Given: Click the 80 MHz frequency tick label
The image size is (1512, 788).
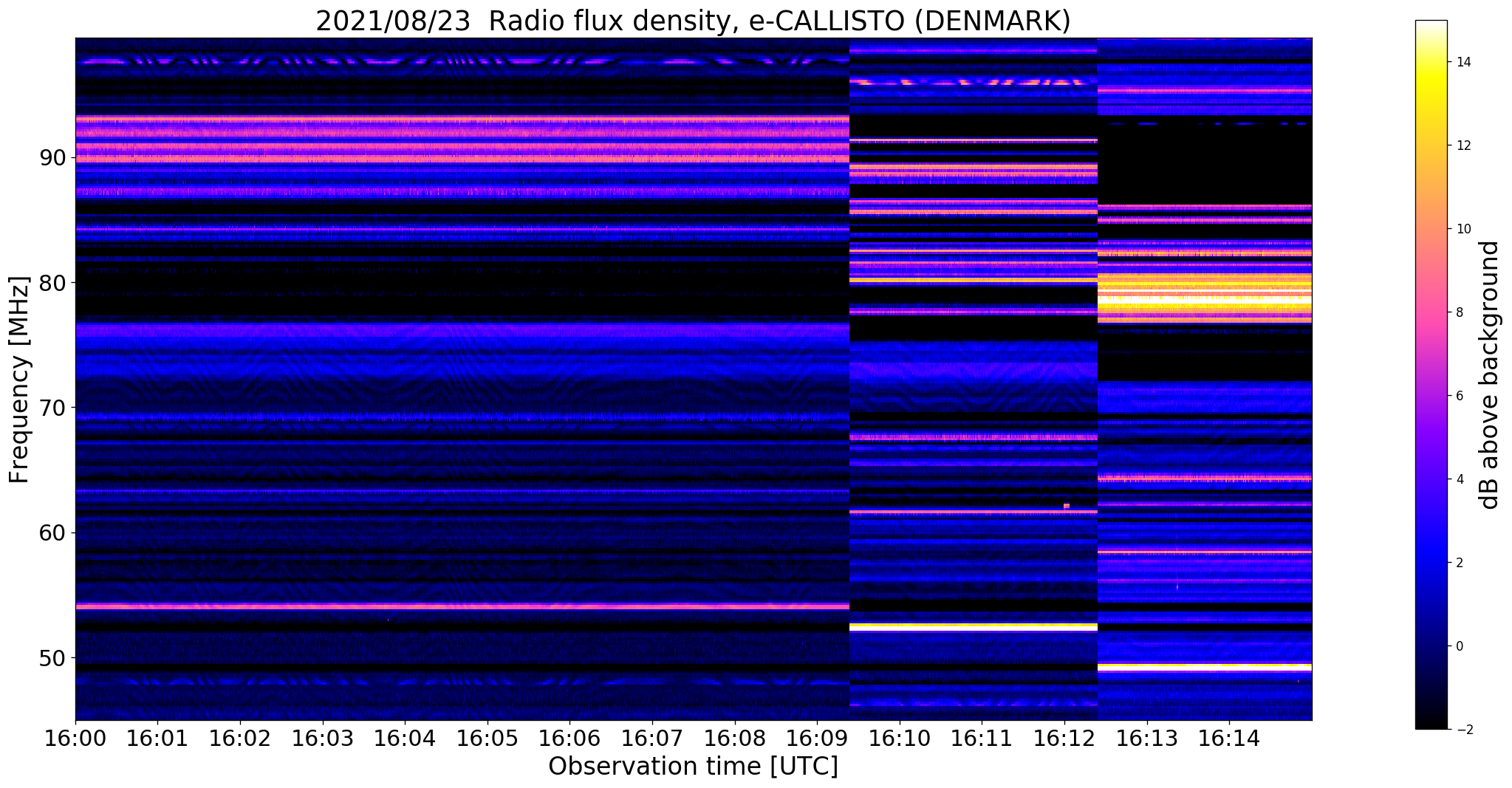Looking at the screenshot, I should click(x=54, y=283).
